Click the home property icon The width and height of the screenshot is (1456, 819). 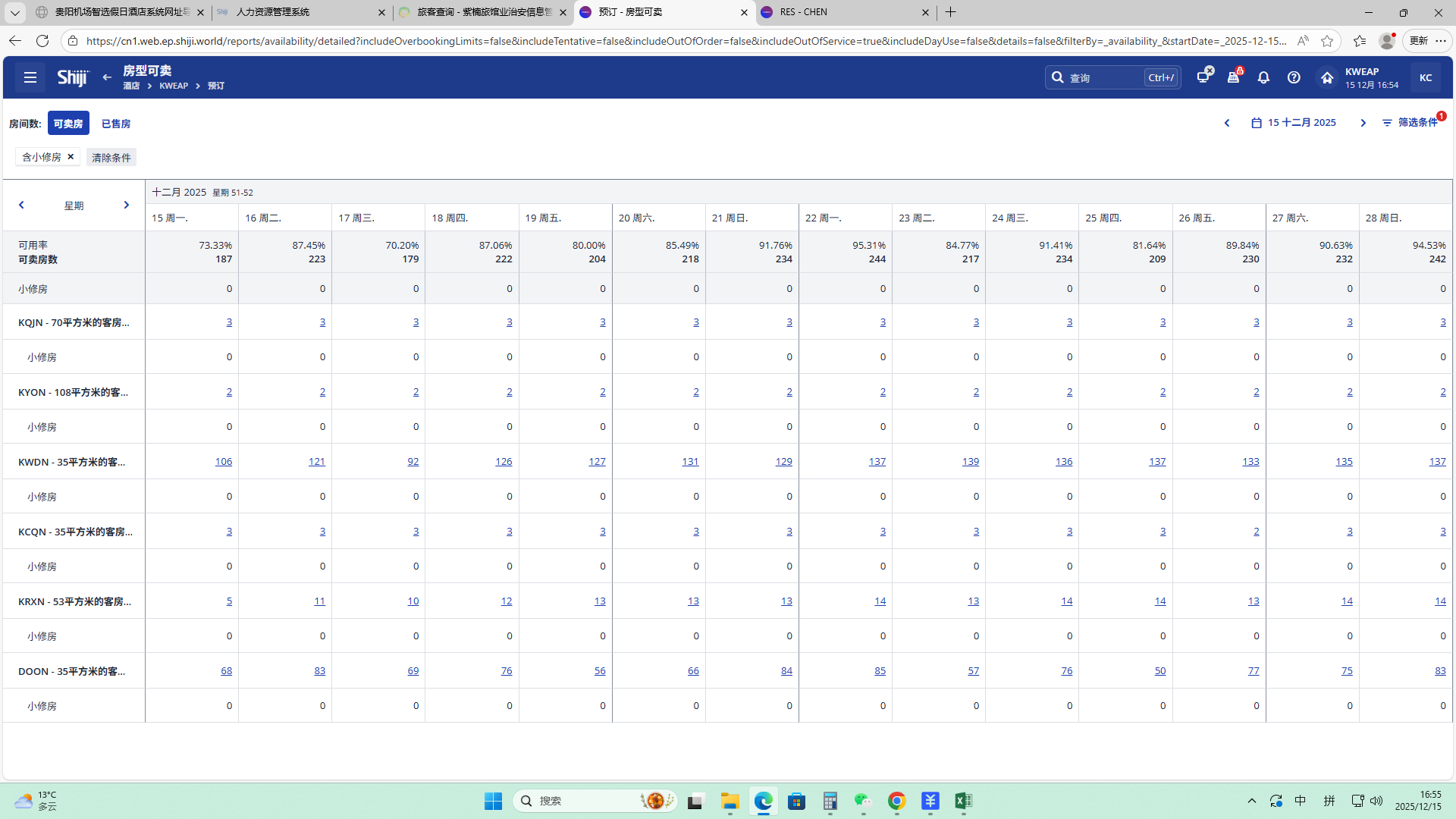(x=1327, y=77)
